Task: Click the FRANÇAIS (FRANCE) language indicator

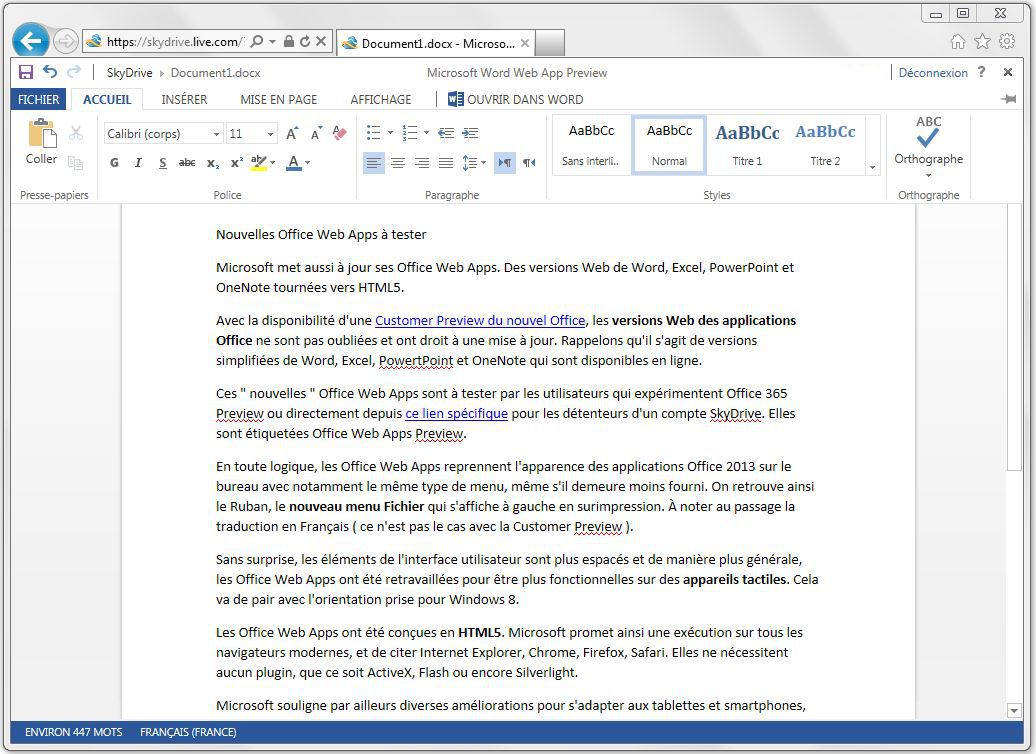Action: click(x=188, y=732)
